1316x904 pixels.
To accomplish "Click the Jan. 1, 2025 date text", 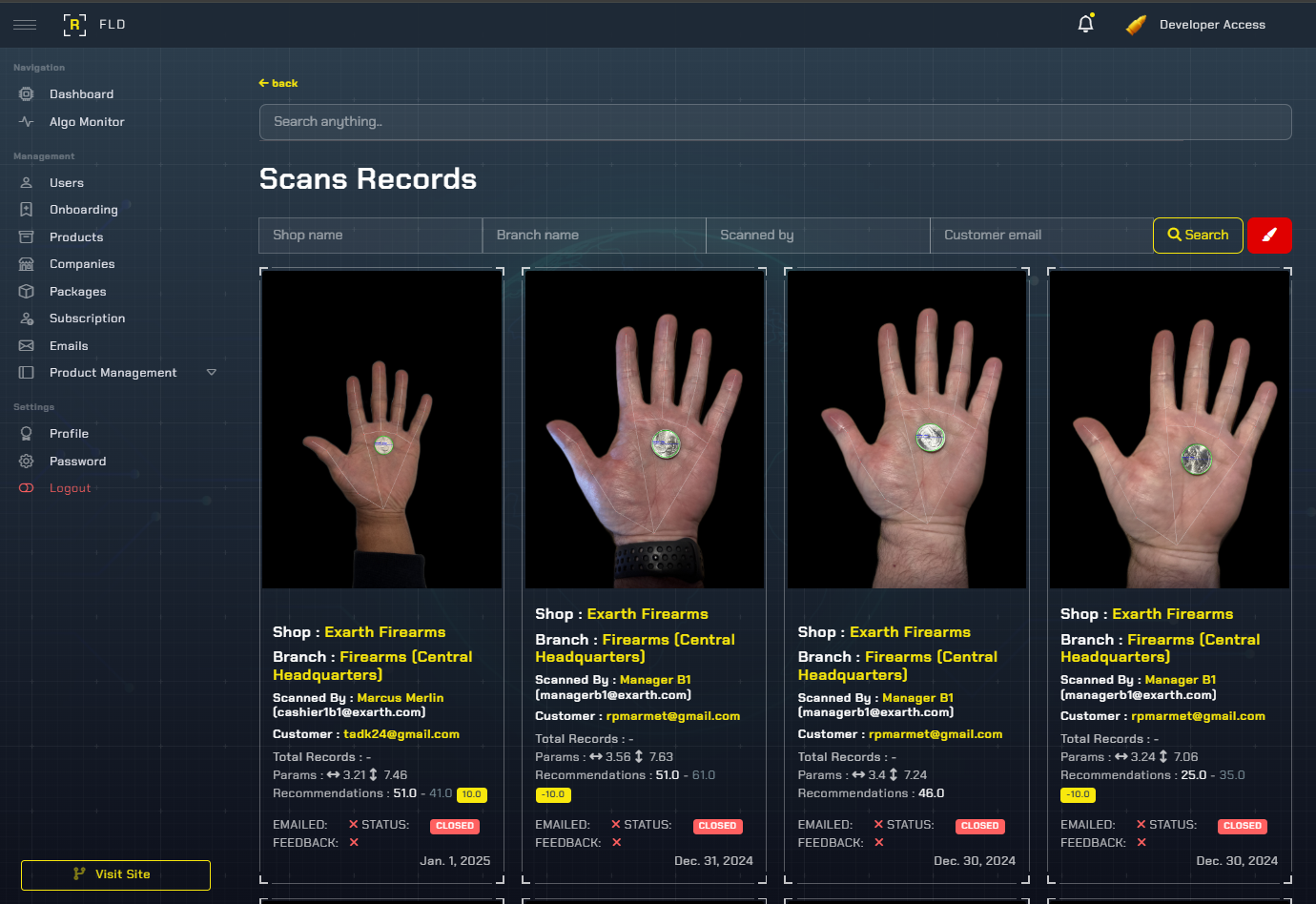I will pyautogui.click(x=455, y=861).
